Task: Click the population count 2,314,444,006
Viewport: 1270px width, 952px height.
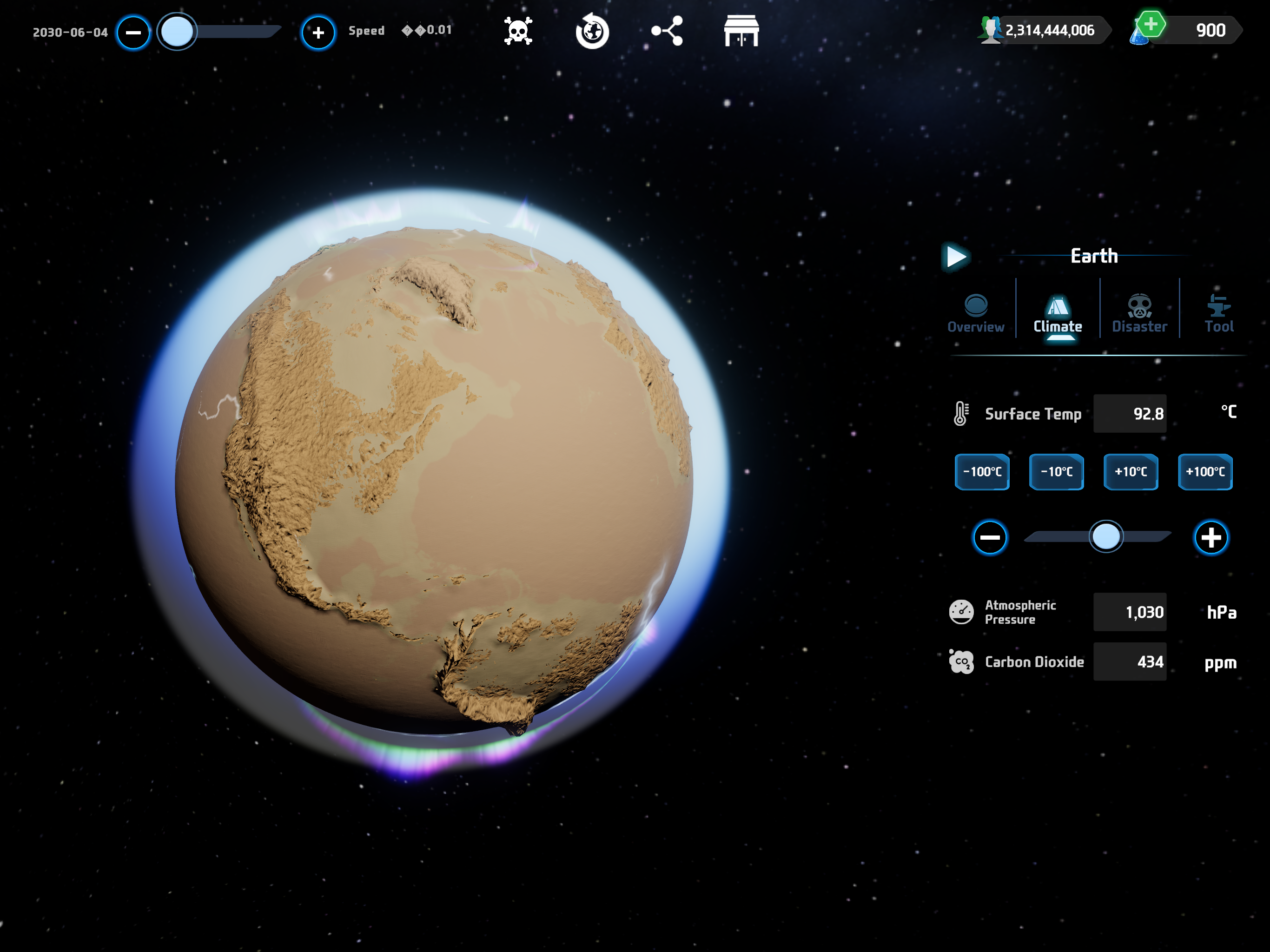Action: click(x=1050, y=30)
